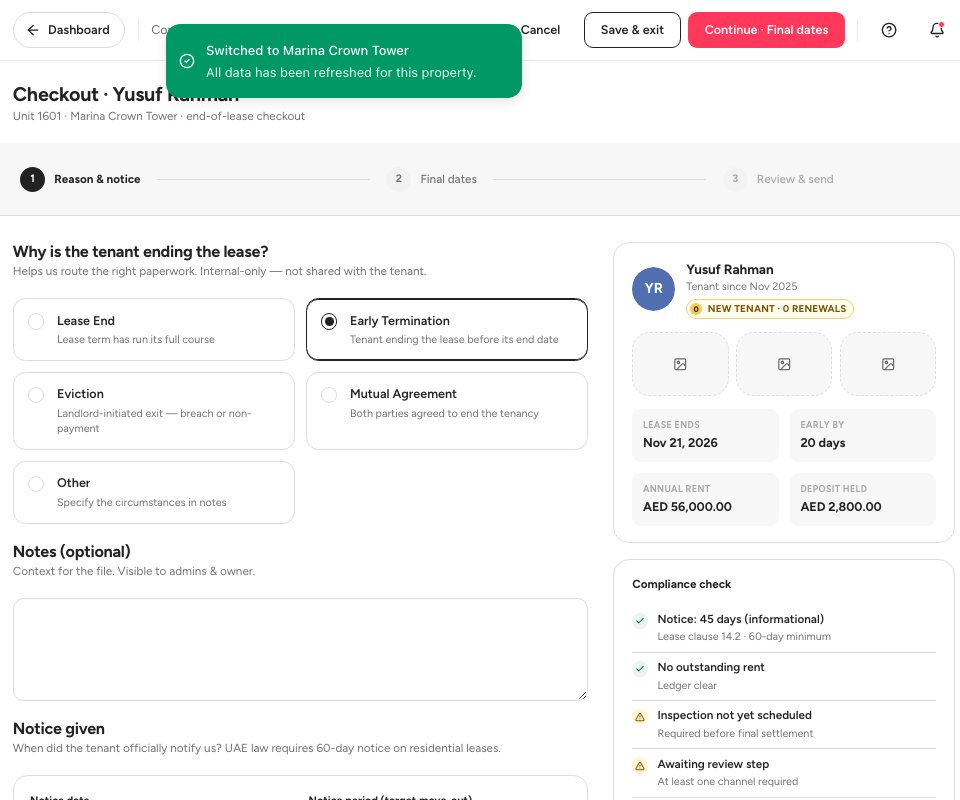Click the Compliance check heading
The width and height of the screenshot is (960, 800).
pyautogui.click(x=681, y=584)
